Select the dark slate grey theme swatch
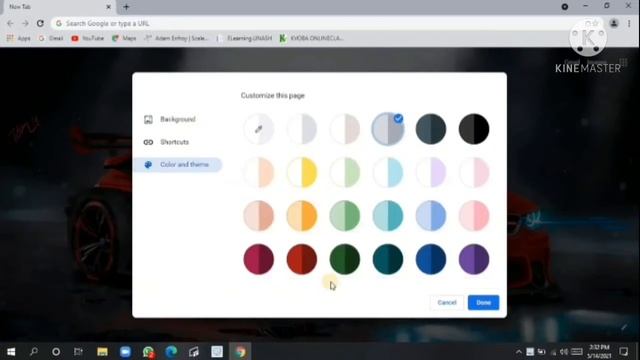The height and width of the screenshot is (360, 640). coord(431,129)
